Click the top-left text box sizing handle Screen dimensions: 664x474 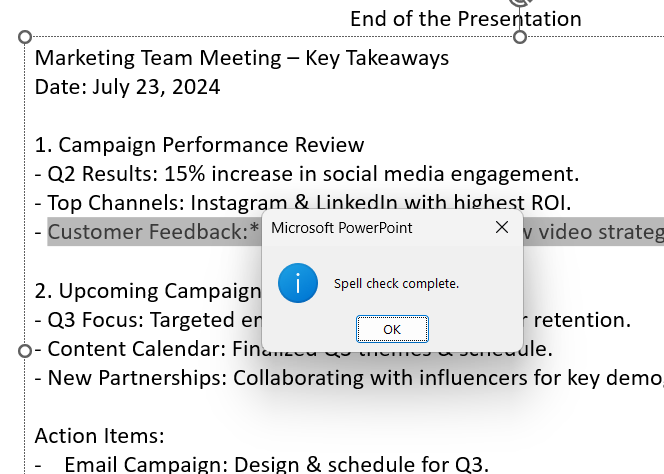pyautogui.click(x=25, y=37)
